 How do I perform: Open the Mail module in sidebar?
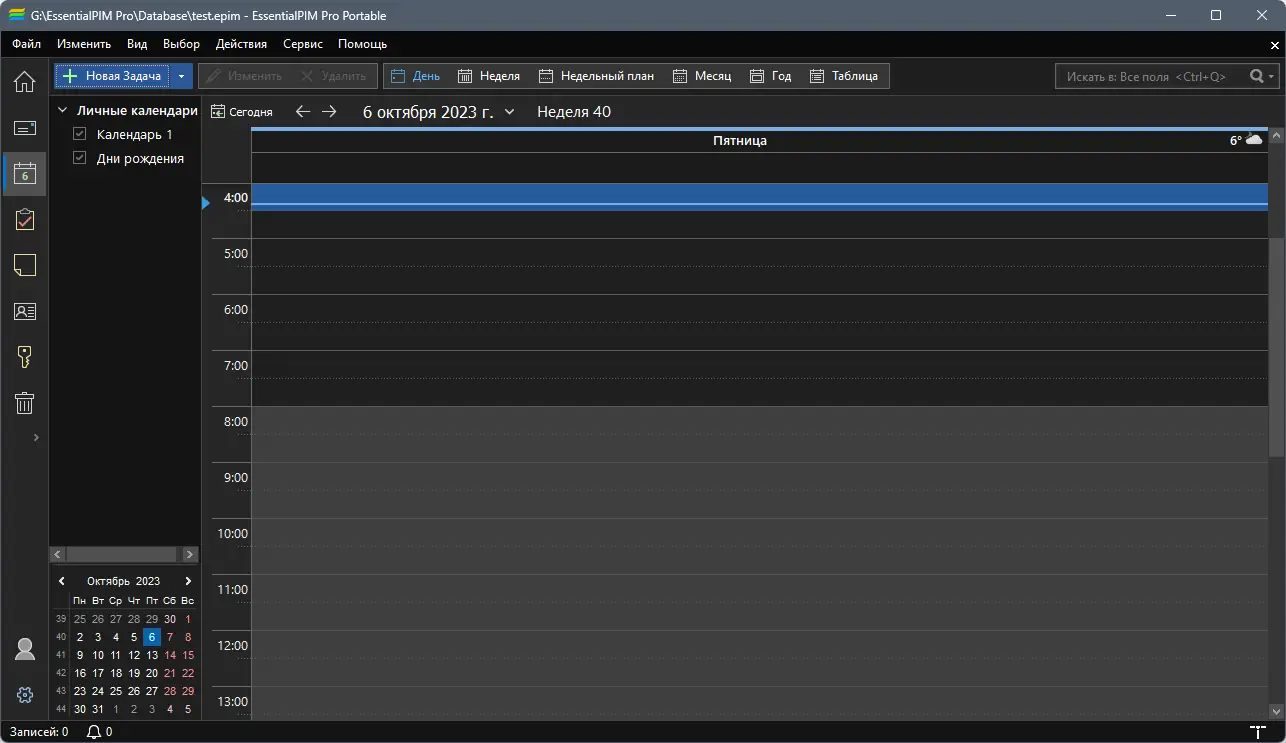(x=24, y=128)
